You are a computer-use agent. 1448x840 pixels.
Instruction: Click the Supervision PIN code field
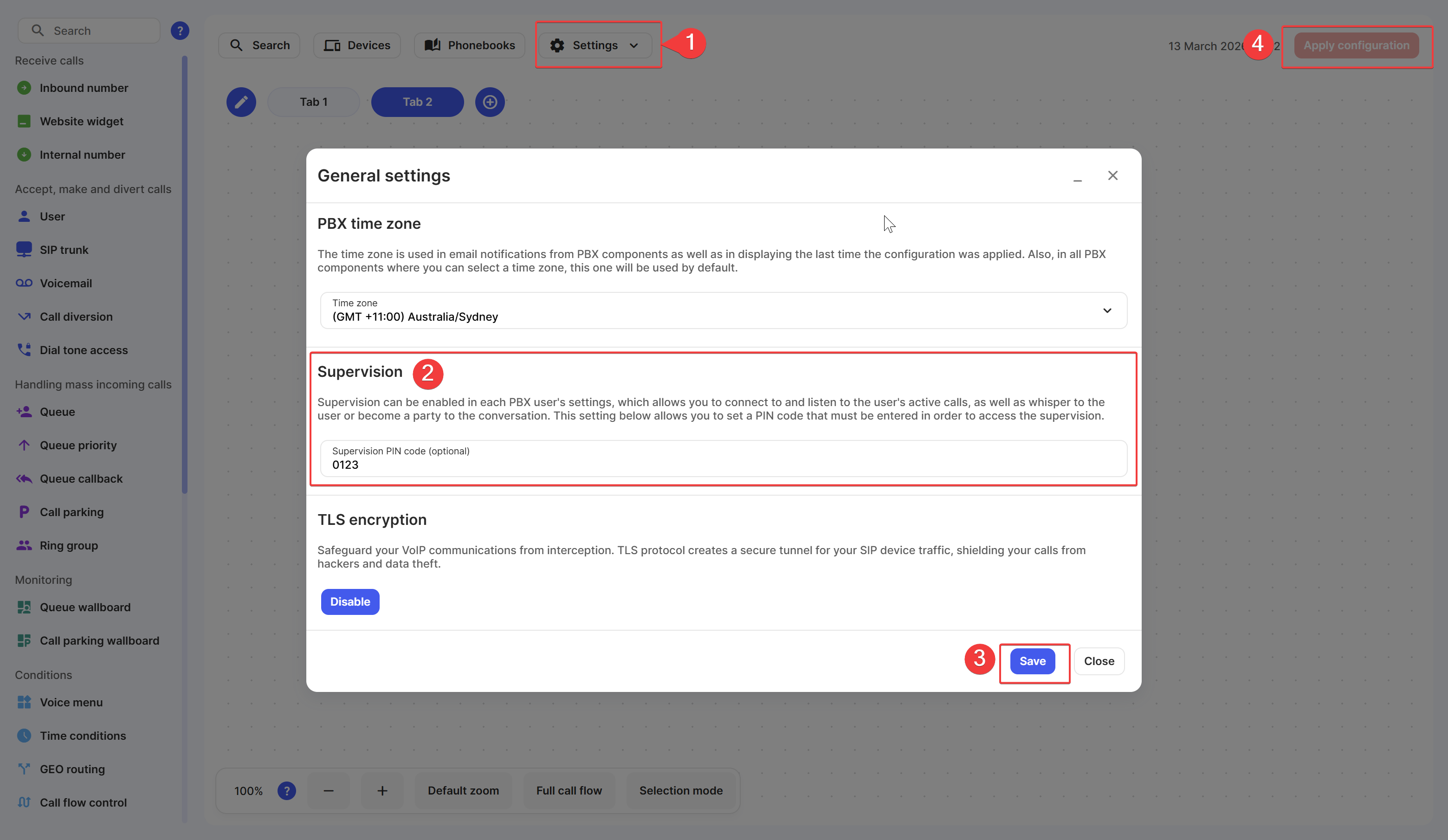tap(723, 459)
